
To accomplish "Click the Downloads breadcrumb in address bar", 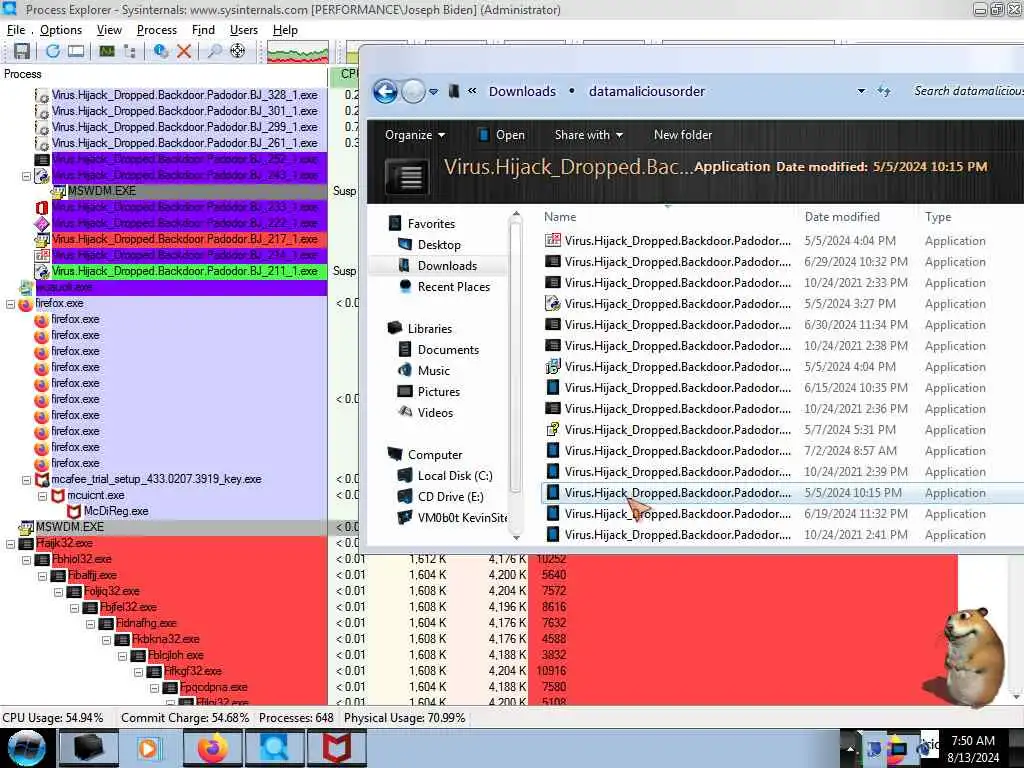I will [x=522, y=91].
